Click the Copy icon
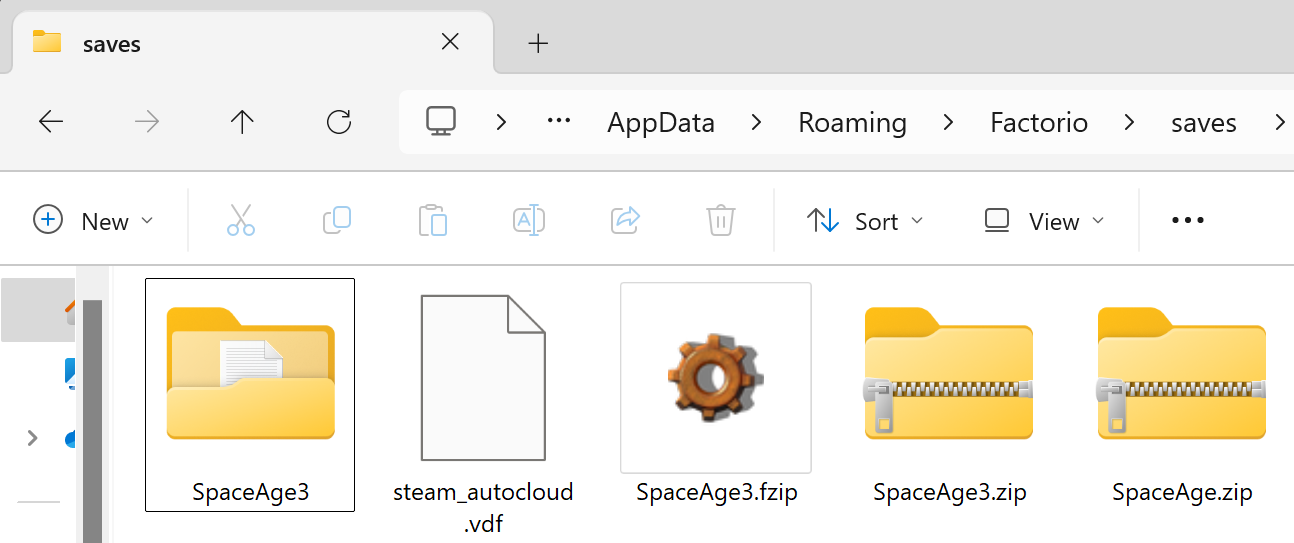This screenshot has width=1294, height=543. [337, 220]
